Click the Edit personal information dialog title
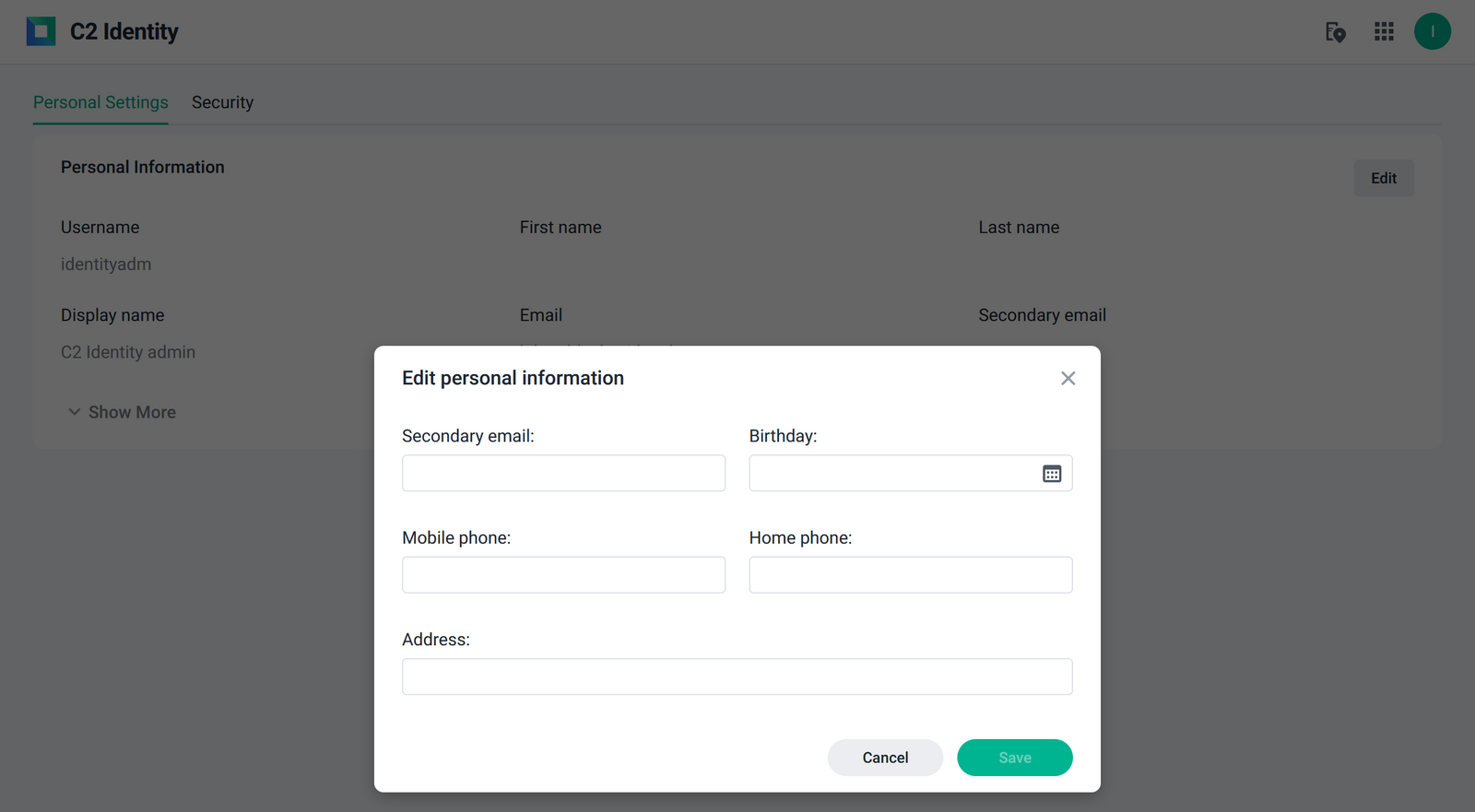Viewport: 1475px width, 812px height. 513,378
